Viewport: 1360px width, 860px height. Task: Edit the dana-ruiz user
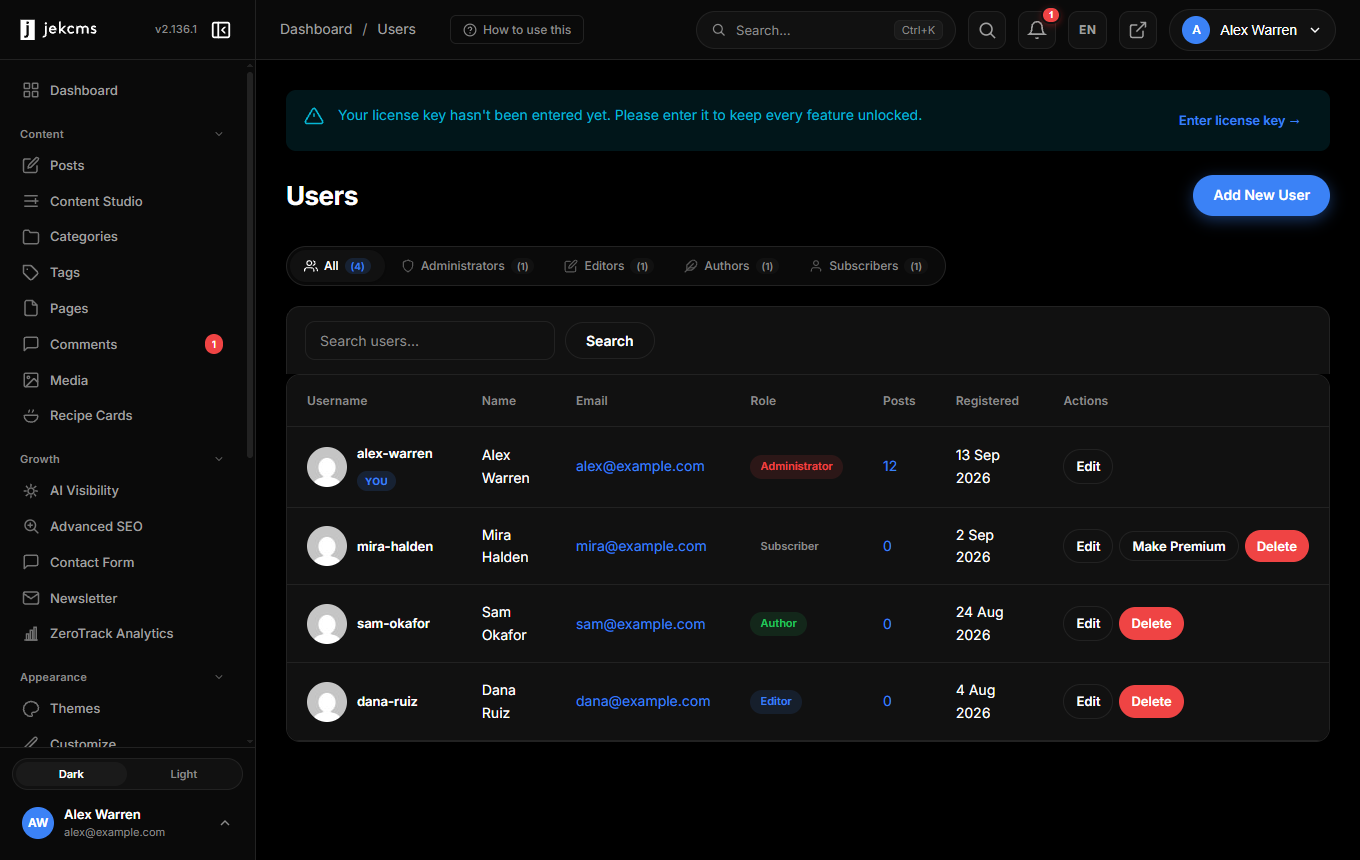(x=1088, y=702)
